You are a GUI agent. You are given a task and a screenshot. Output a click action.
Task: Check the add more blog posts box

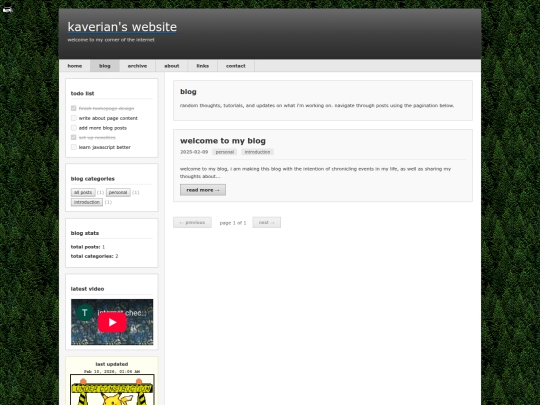[73, 128]
